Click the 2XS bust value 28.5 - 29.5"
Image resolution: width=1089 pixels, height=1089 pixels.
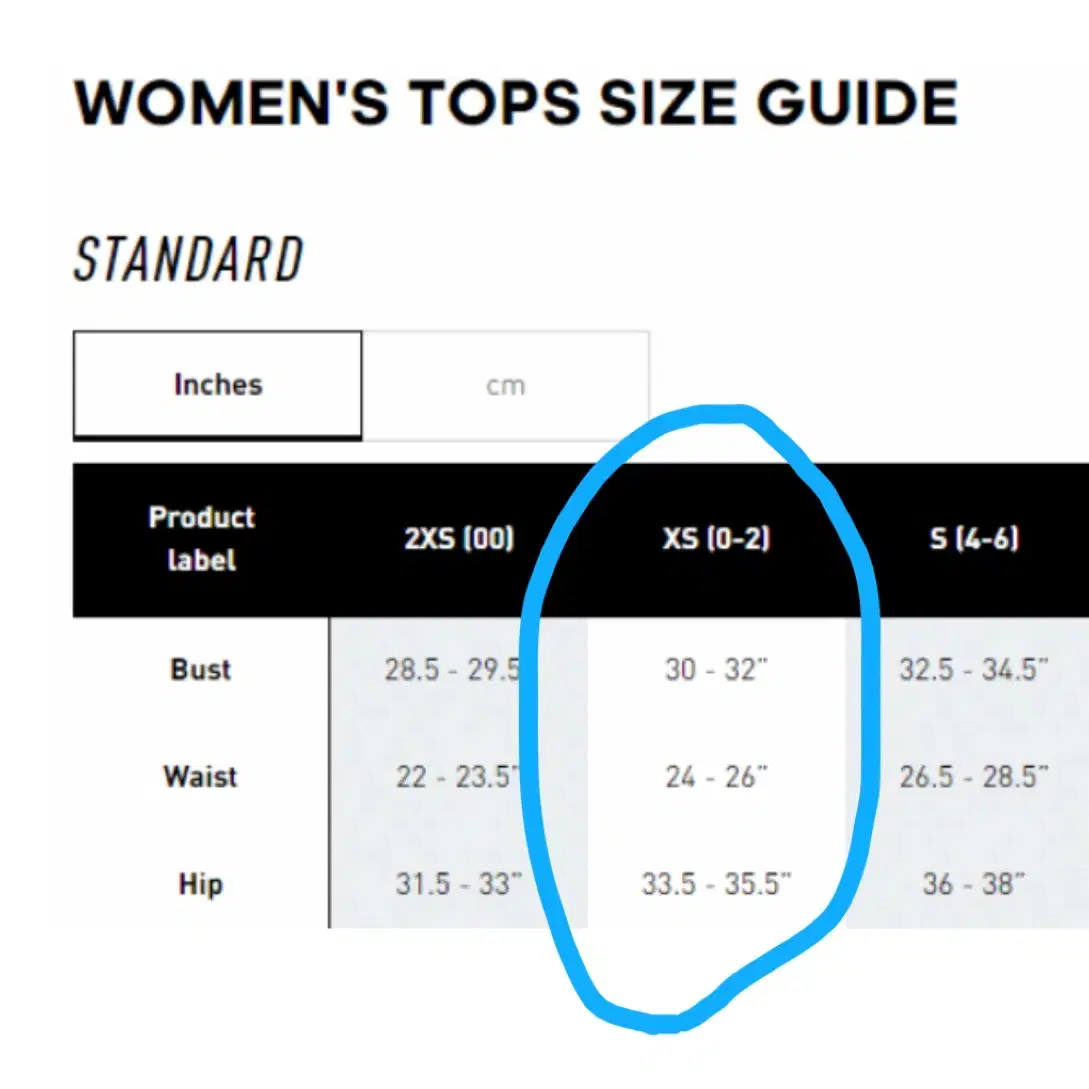click(456, 670)
